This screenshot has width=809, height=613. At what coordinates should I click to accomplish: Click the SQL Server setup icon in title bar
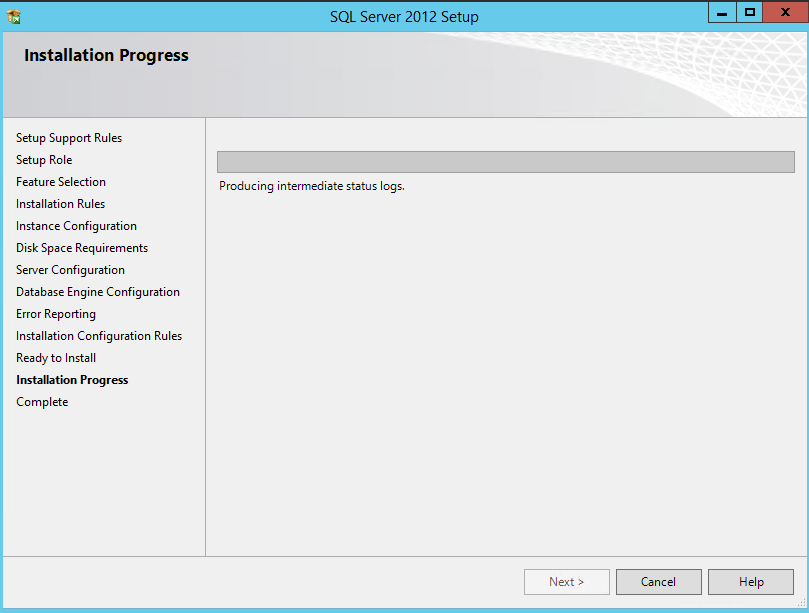tap(14, 17)
